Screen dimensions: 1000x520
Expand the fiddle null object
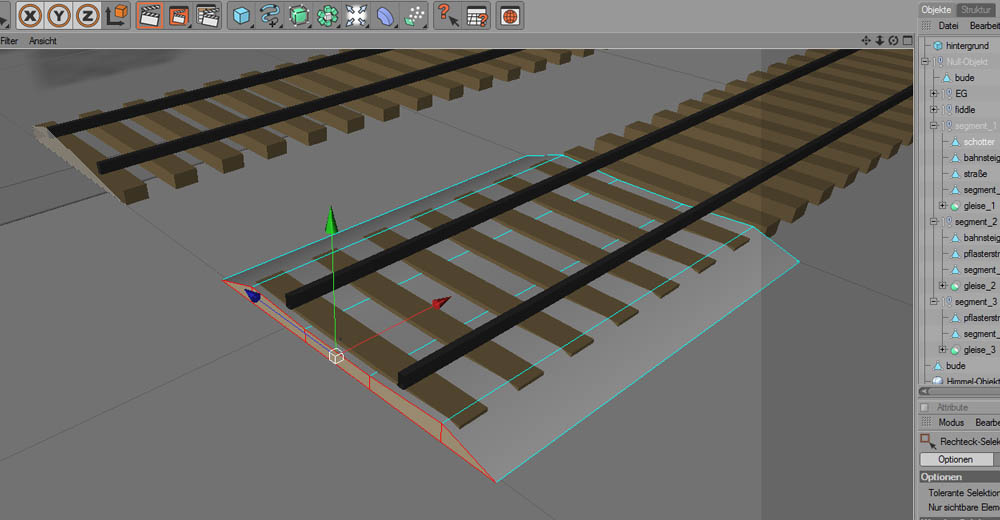coord(933,110)
